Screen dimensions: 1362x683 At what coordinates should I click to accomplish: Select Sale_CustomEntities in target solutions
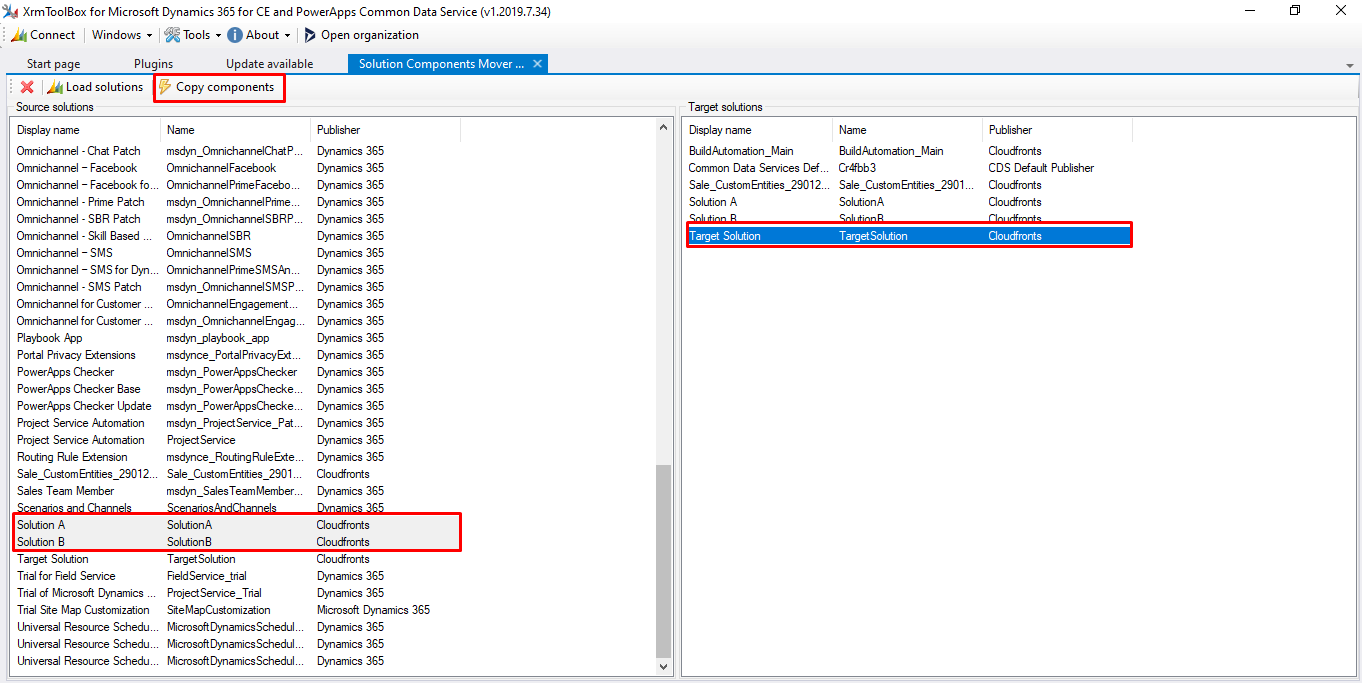908,185
